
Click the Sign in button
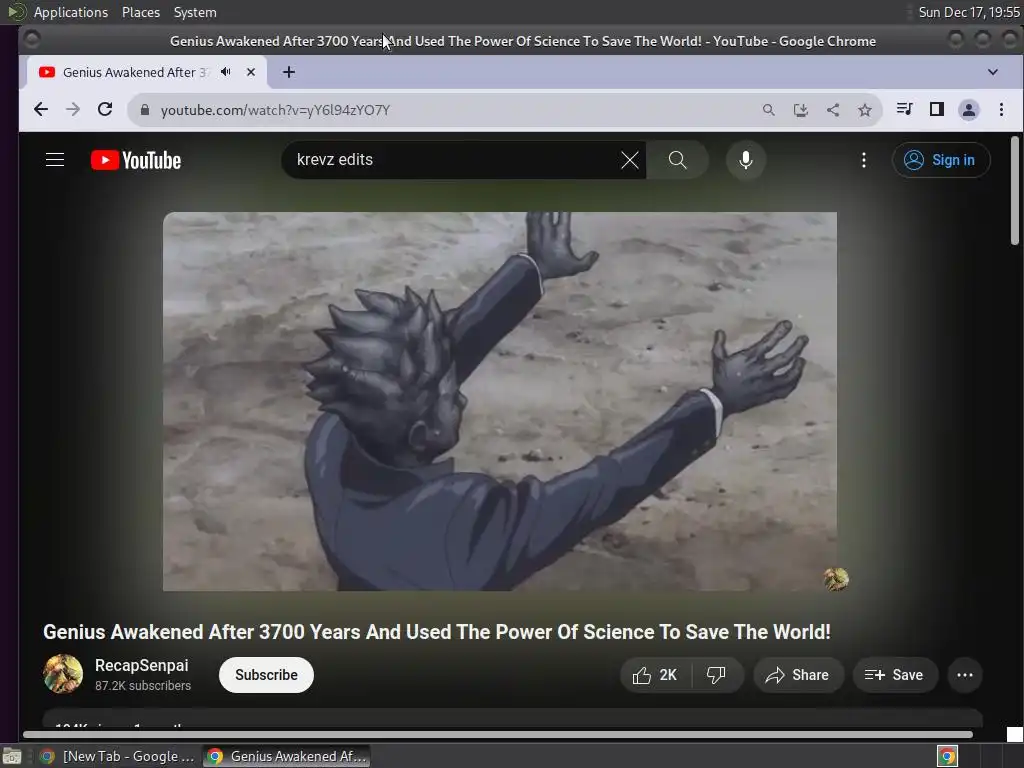click(x=940, y=160)
